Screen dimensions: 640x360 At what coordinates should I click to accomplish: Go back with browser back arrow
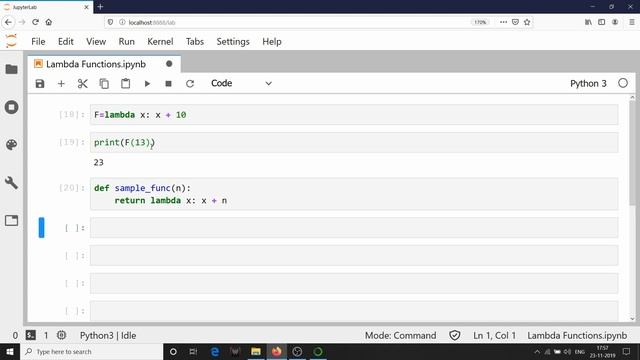(x=9, y=22)
